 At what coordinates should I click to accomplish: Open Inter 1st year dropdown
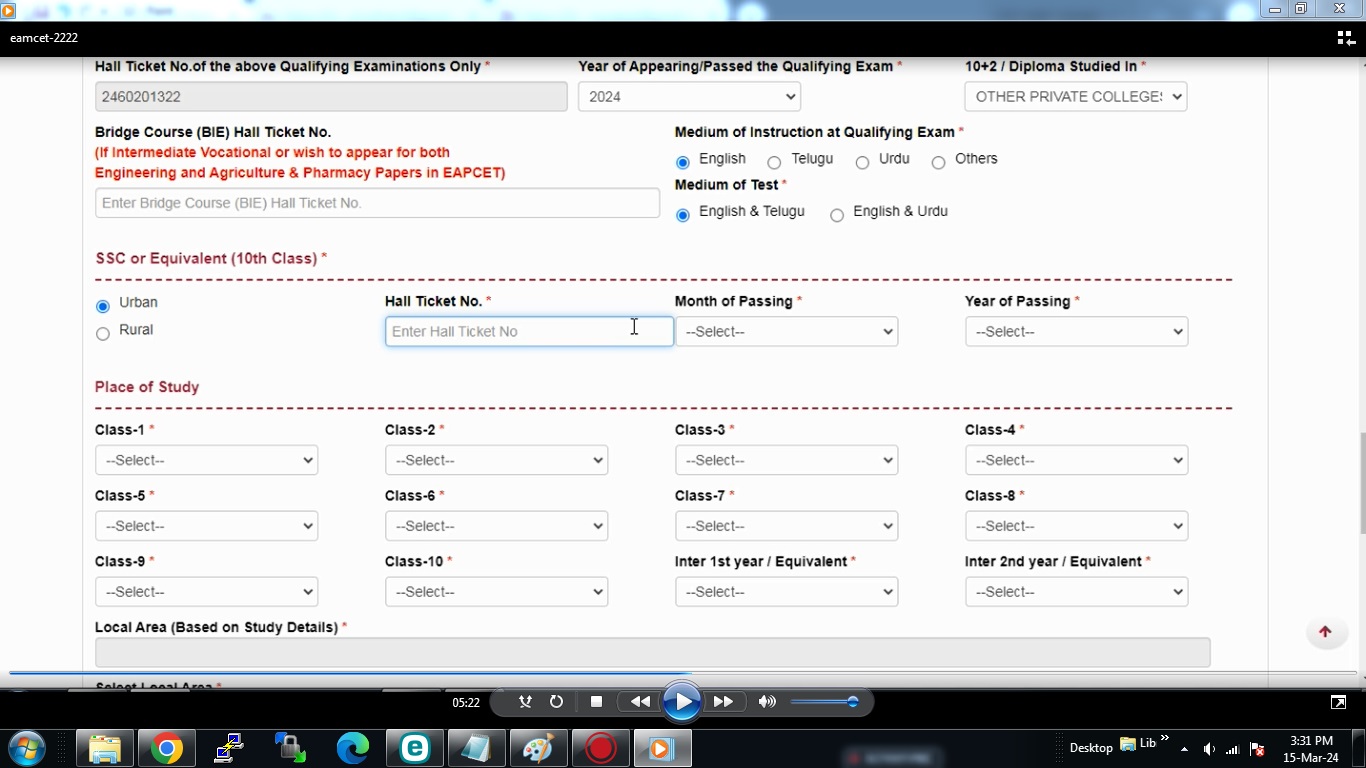coord(786,592)
